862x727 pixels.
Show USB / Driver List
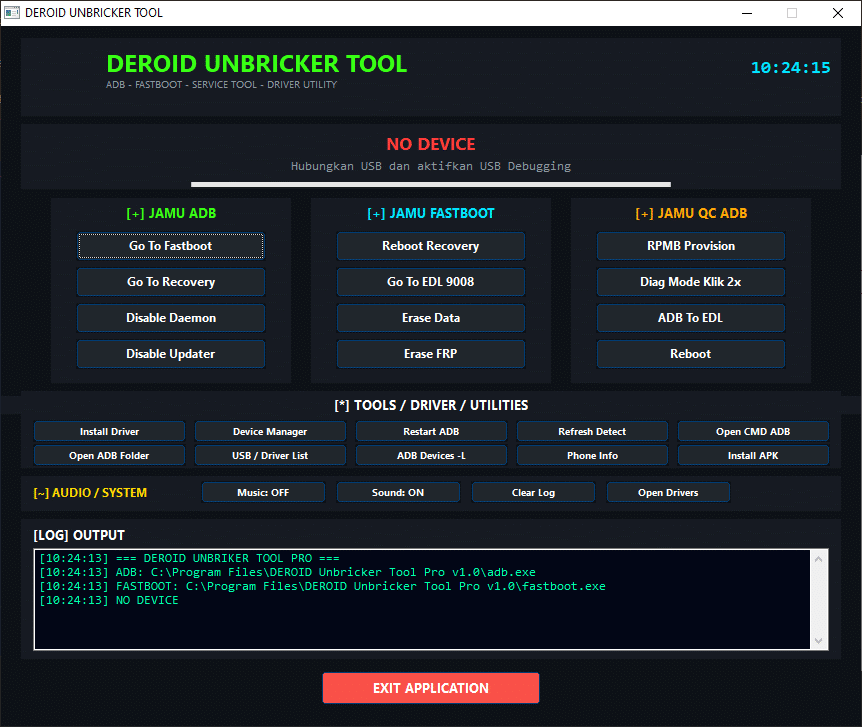[x=270, y=455]
